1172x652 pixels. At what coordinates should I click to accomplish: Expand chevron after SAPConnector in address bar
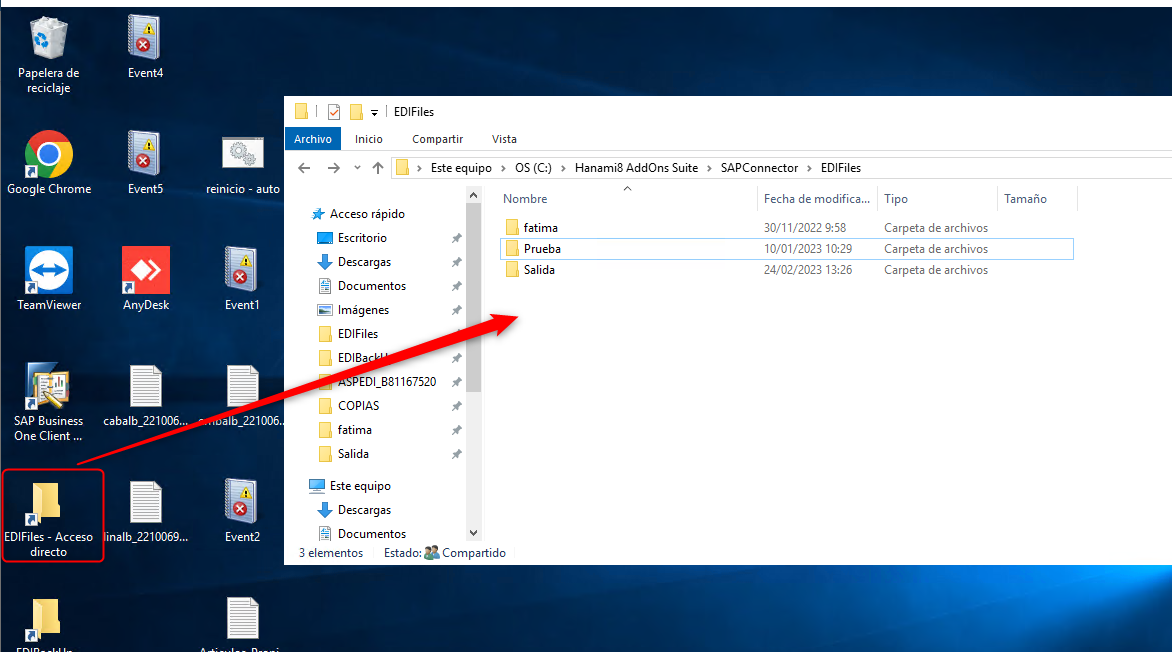[x=809, y=168]
